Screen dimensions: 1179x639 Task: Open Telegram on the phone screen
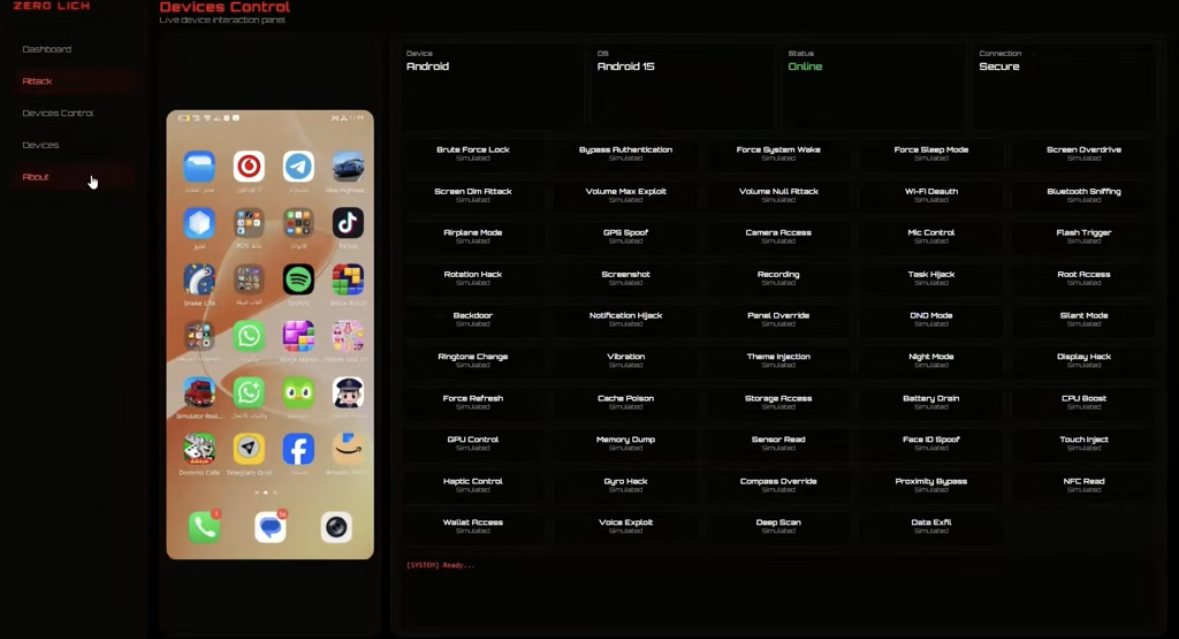(x=299, y=166)
